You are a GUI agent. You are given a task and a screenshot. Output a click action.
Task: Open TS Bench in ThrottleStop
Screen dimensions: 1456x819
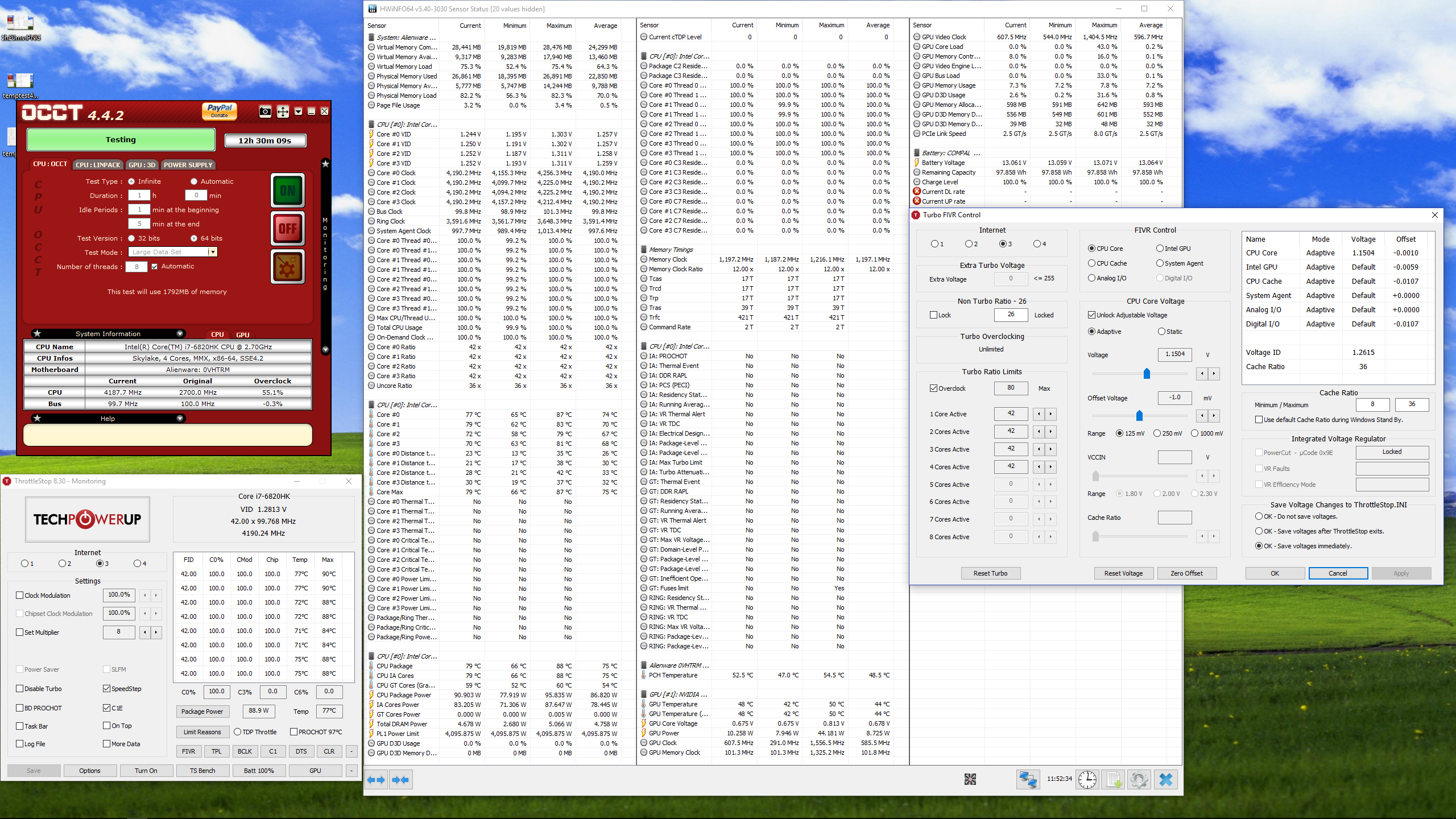coord(203,771)
